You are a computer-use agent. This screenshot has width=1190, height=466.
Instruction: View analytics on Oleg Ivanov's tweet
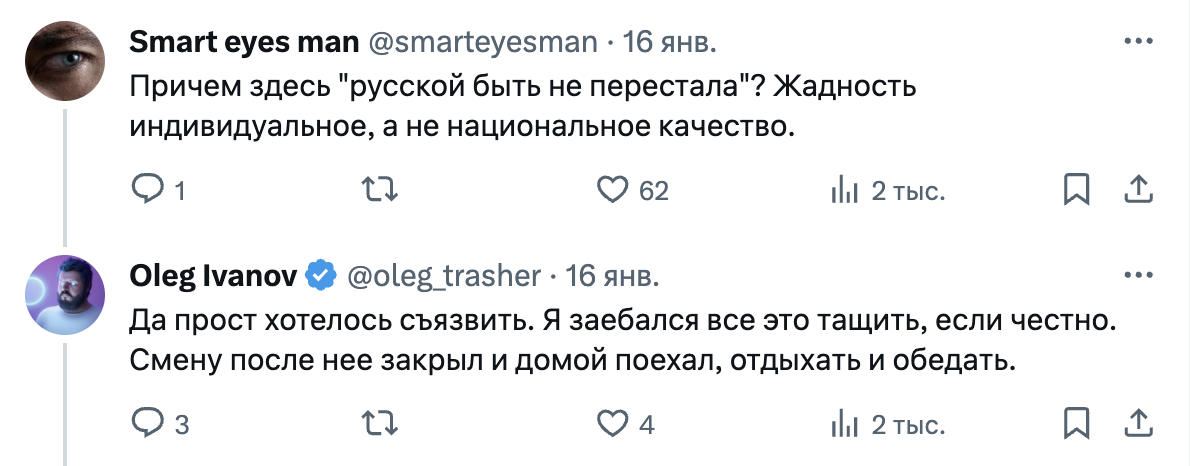845,424
